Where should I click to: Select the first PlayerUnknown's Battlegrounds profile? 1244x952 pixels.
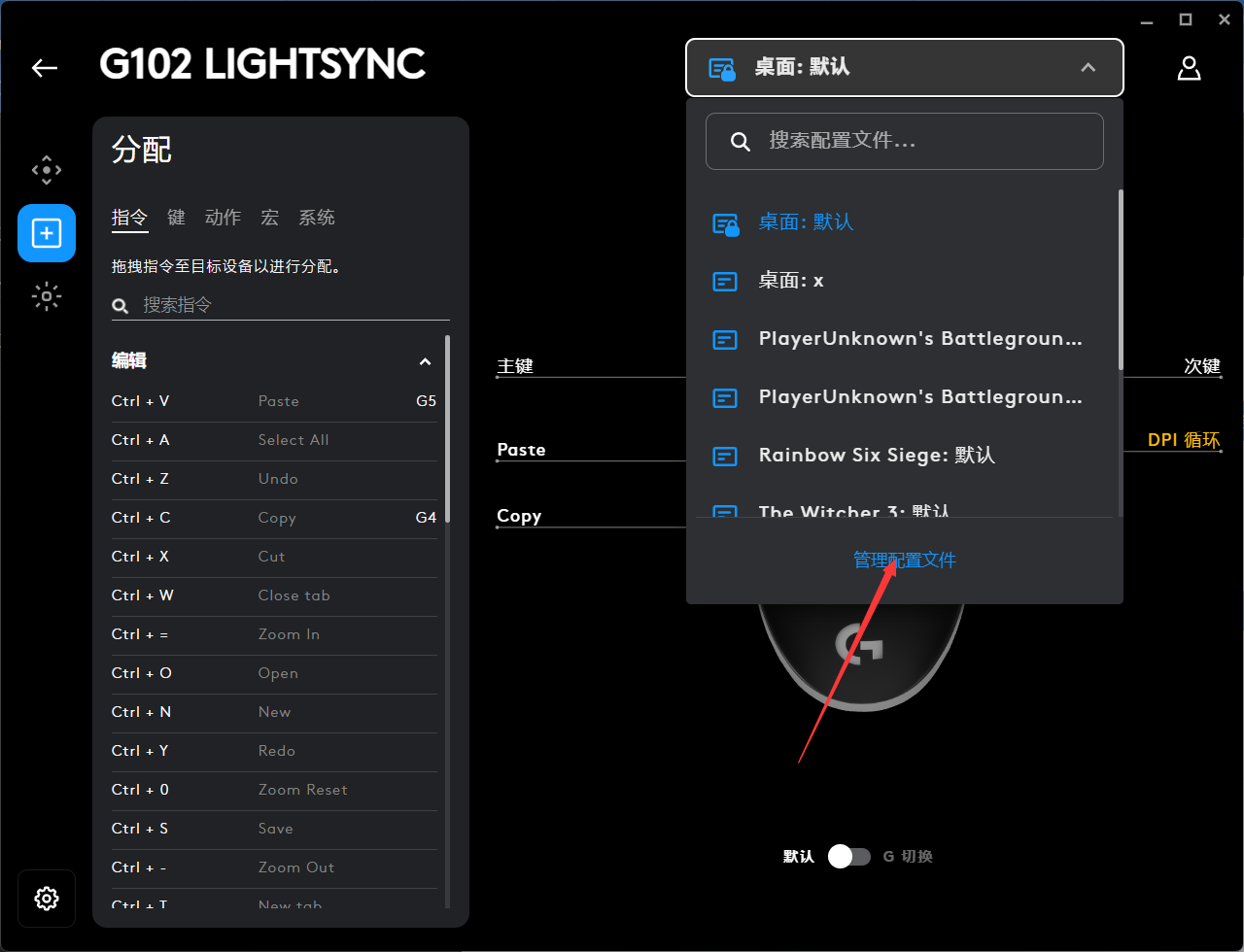point(919,339)
